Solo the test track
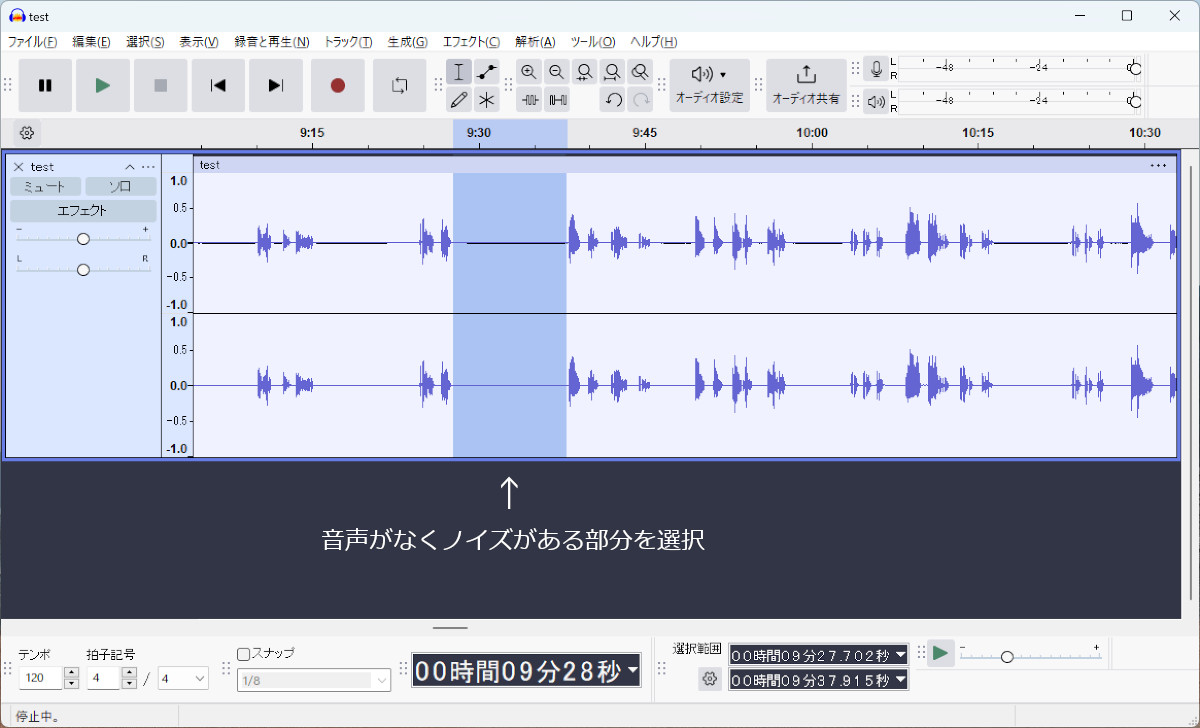1200x728 pixels. point(119,186)
